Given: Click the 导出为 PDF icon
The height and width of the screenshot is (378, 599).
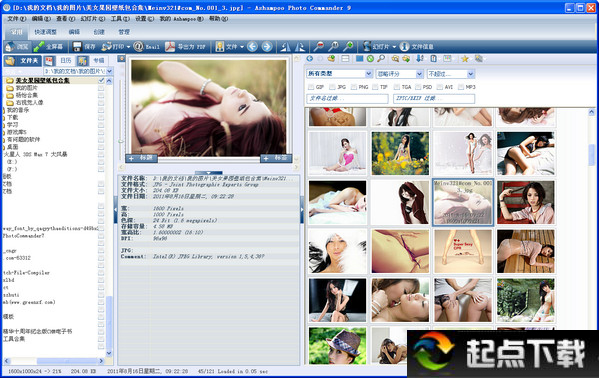Looking at the screenshot, I should 170,47.
